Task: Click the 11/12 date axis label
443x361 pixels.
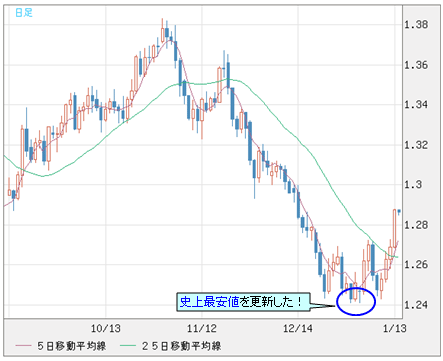Action: 202,328
